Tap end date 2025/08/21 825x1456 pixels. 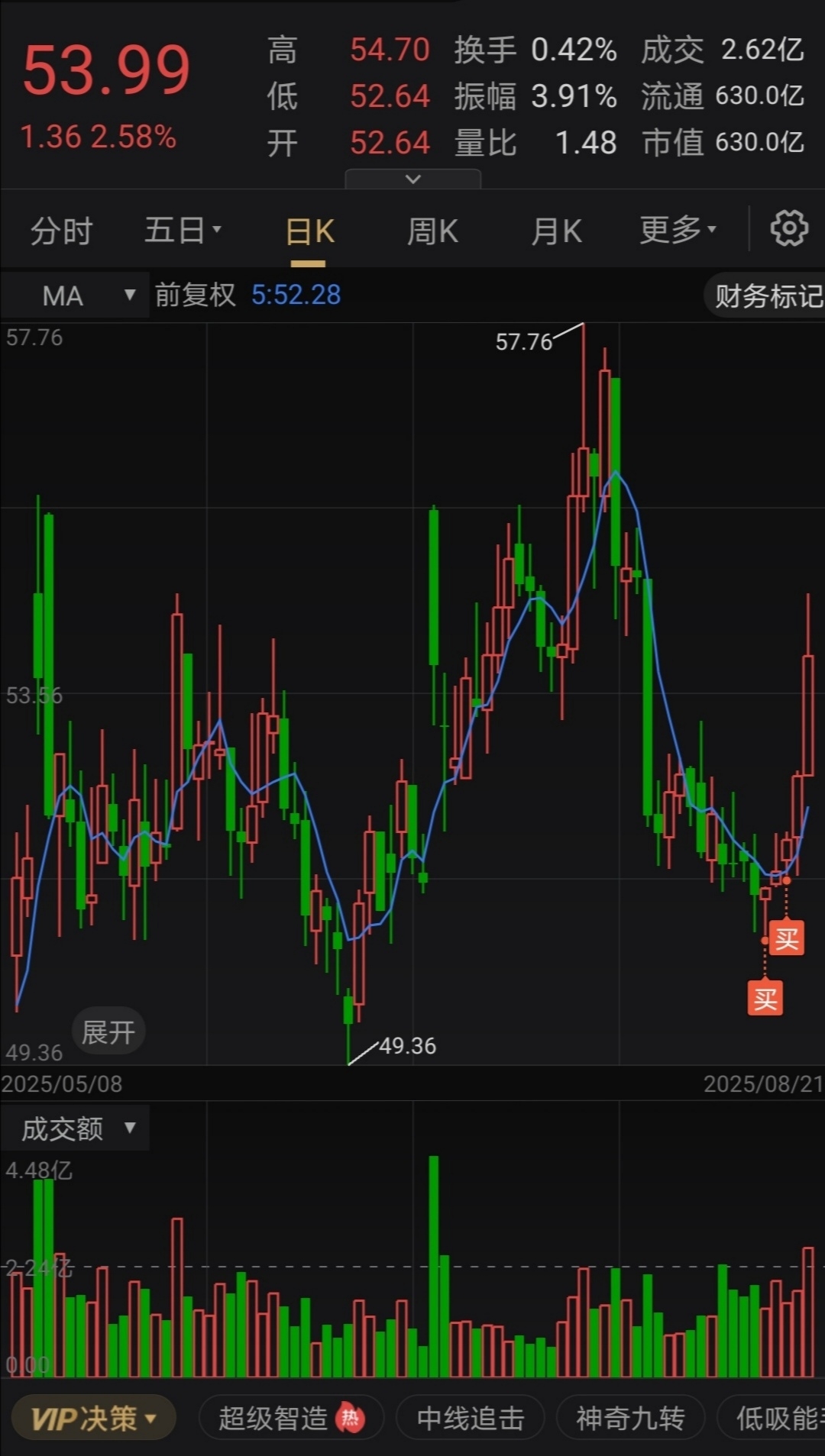(763, 1083)
